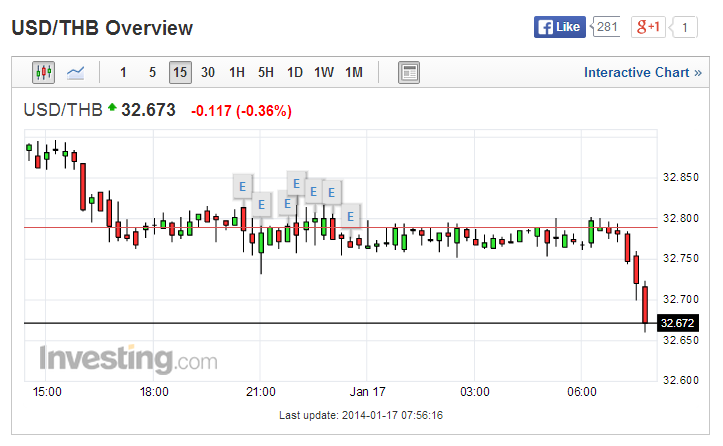Click the Last update timestamp text
This screenshot has width=723, height=446.
361,416
